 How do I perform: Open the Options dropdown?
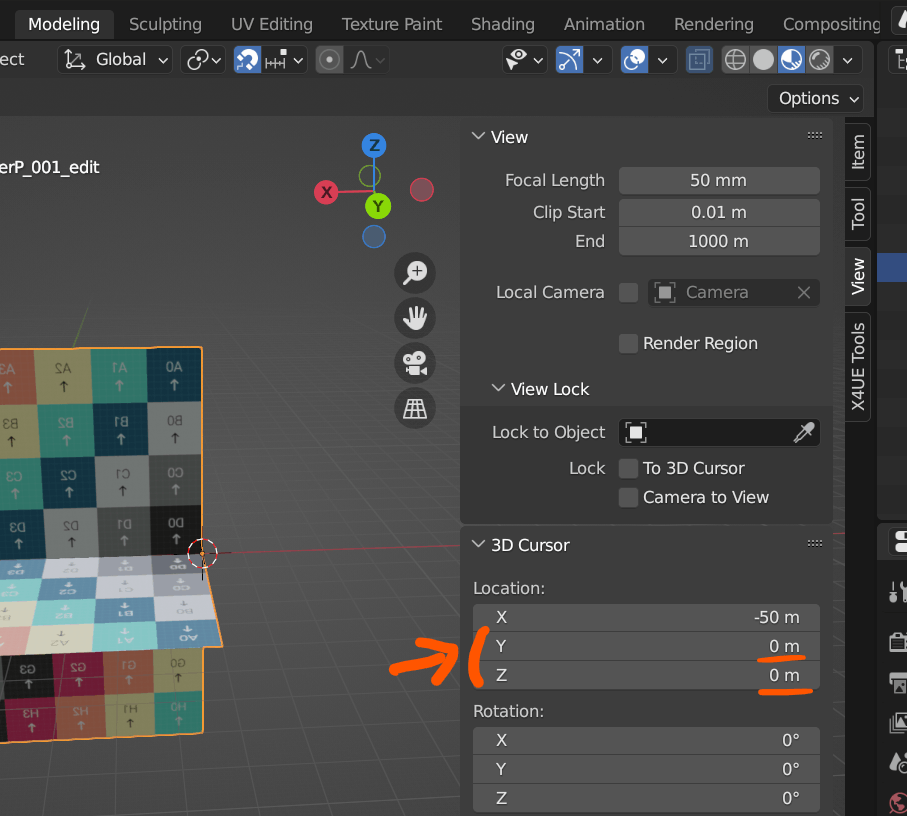[x=816, y=98]
